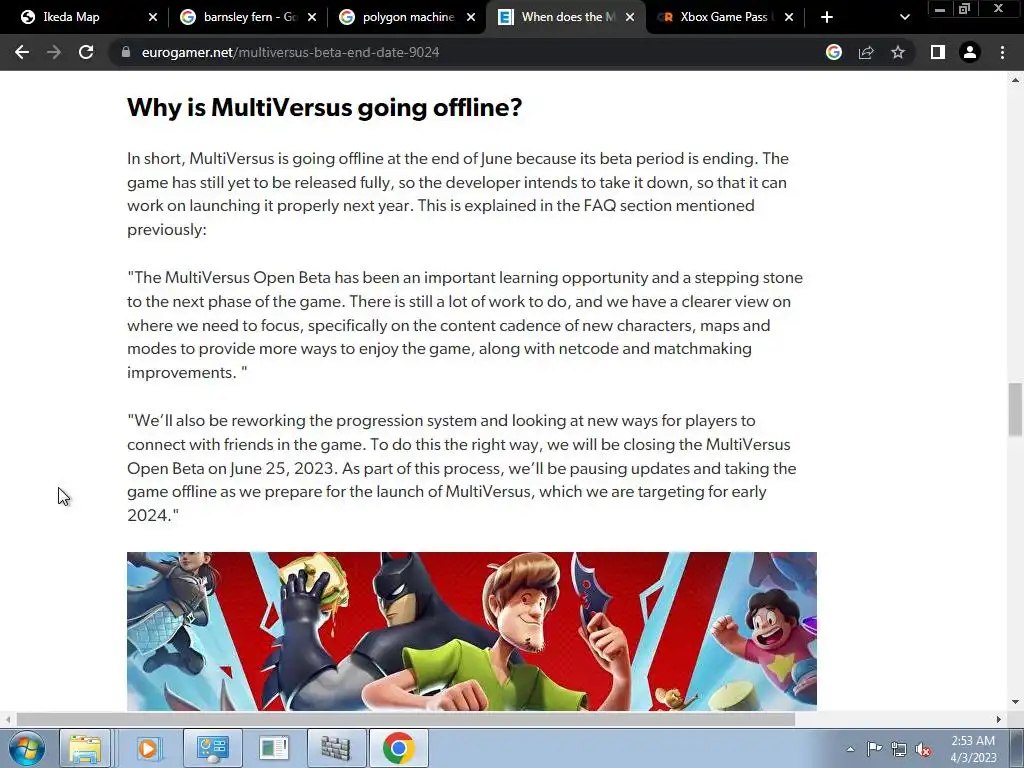Viewport: 1024px width, 768px height.
Task: Click the horizontal scrollbar right arrow
Action: tap(998, 719)
